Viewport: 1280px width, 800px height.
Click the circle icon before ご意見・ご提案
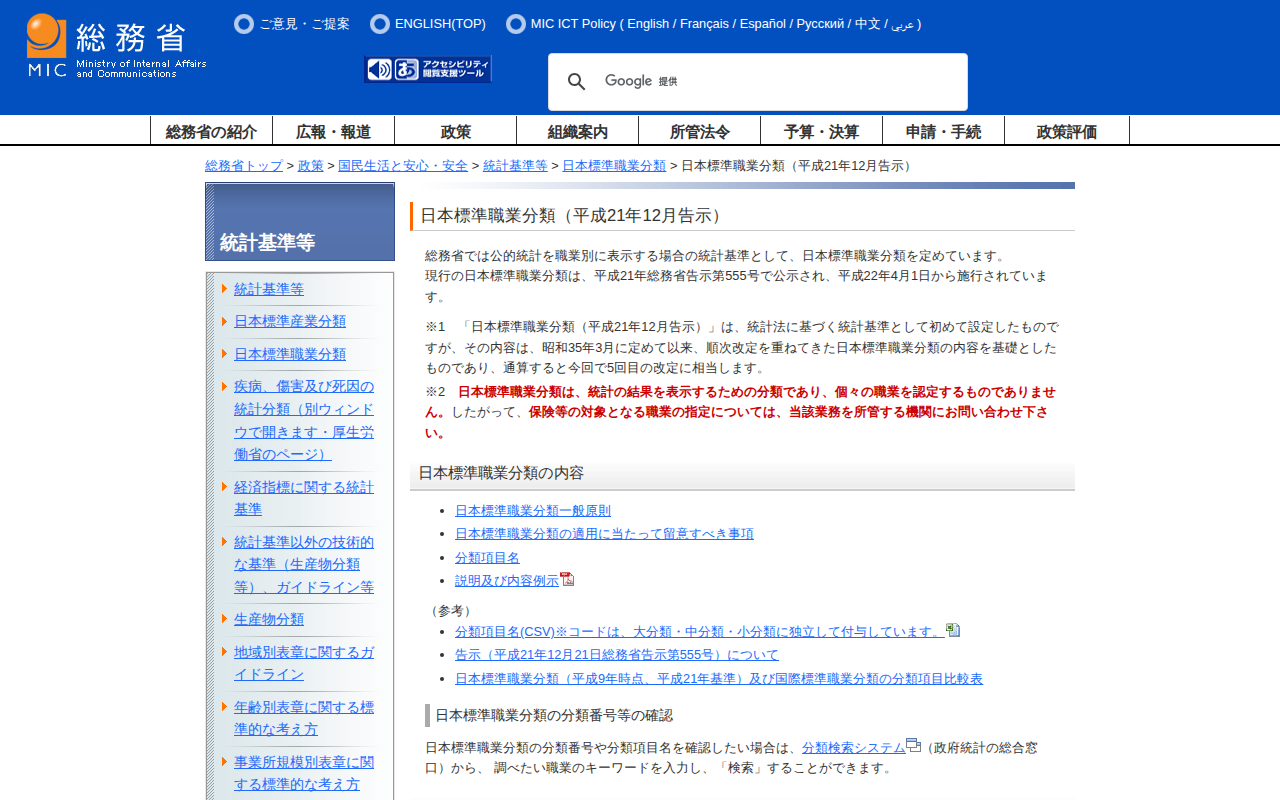point(244,23)
